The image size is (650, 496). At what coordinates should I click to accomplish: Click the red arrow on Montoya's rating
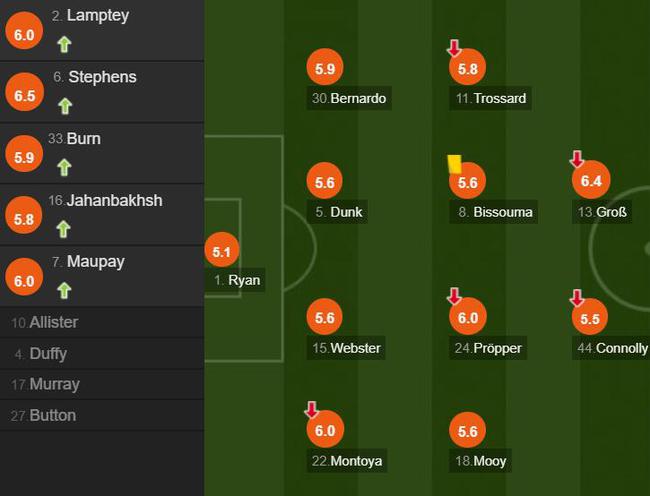click(311, 409)
